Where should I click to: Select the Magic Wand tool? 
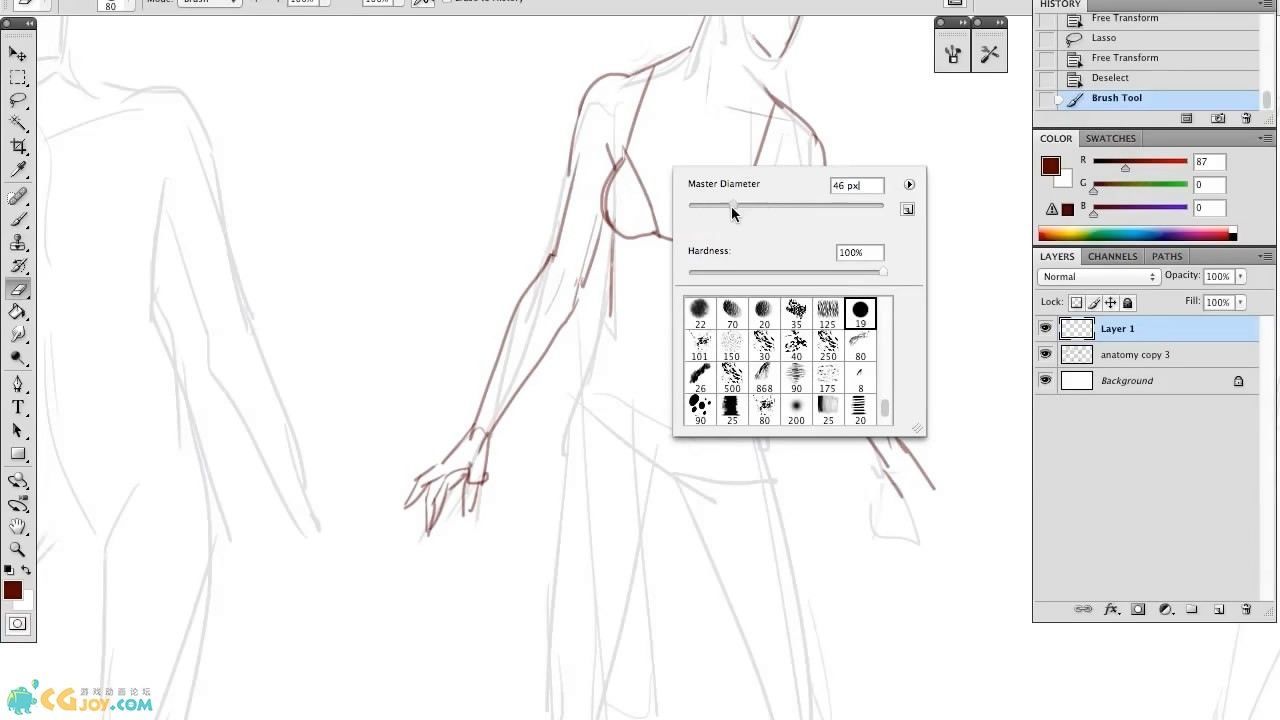[18, 123]
